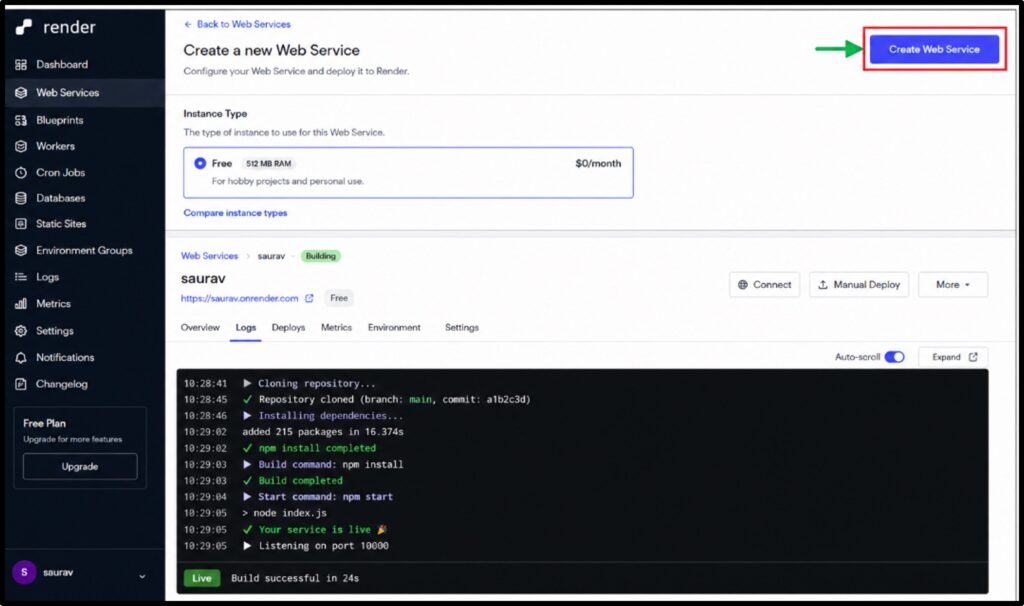The height and width of the screenshot is (606, 1024).
Task: Open external link icon beside saurav URL
Action: (x=310, y=298)
